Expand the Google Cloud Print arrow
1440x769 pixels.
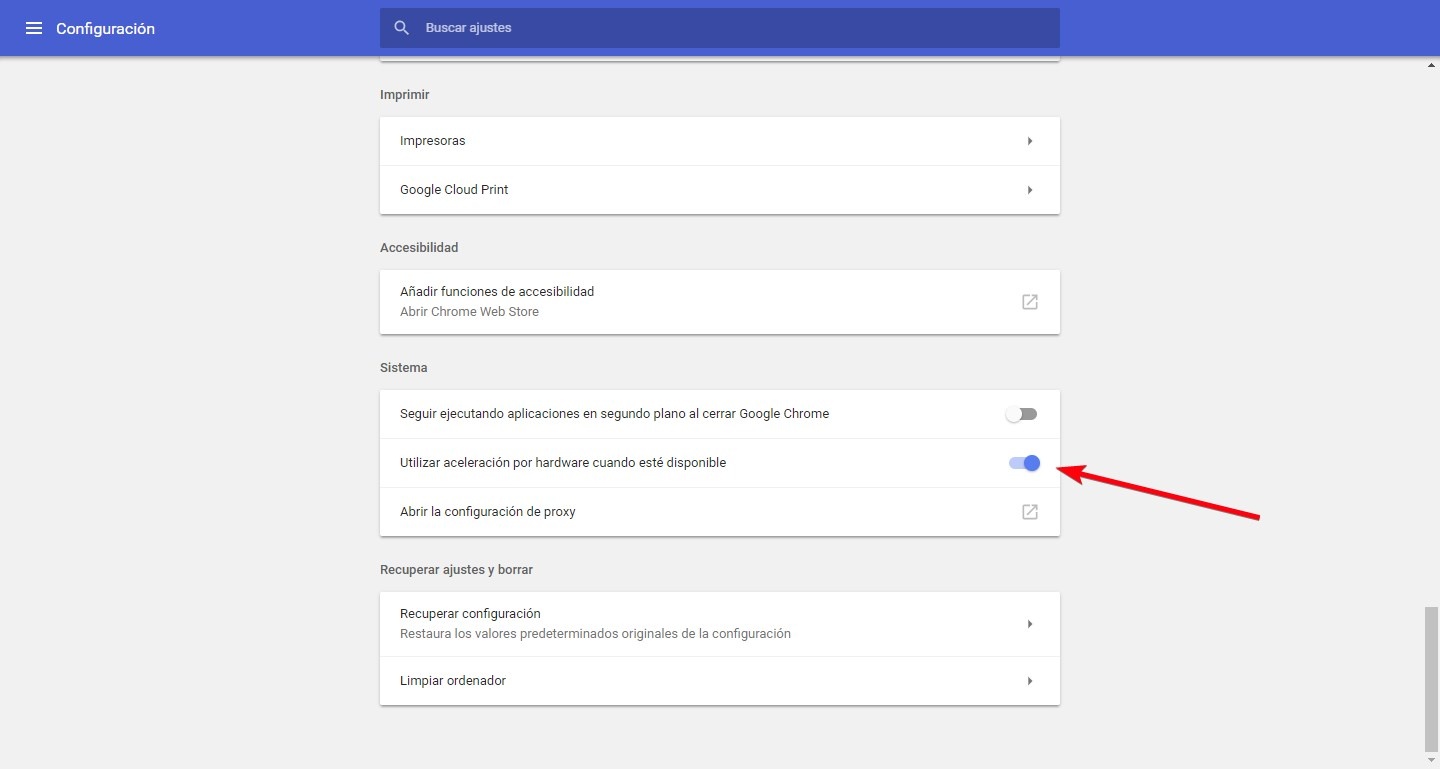pyautogui.click(x=1029, y=190)
